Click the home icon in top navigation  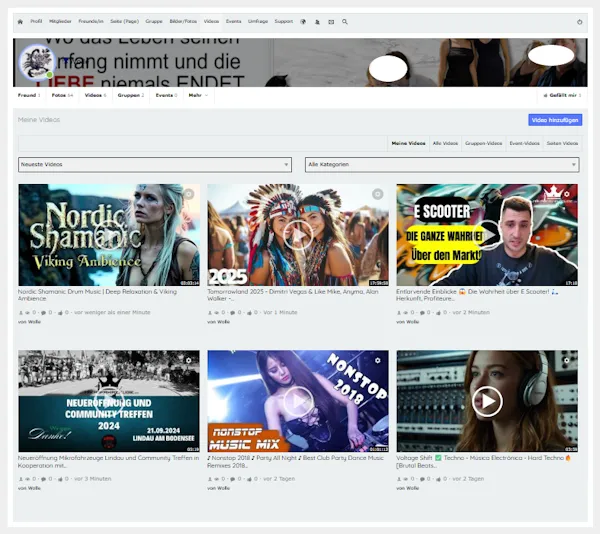19,21
